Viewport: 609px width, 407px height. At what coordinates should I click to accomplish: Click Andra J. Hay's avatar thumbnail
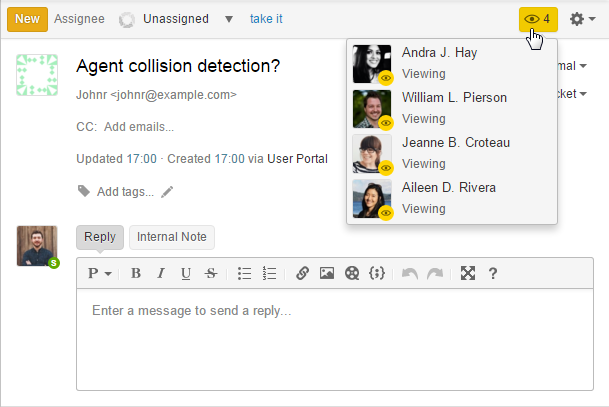pyautogui.click(x=372, y=64)
